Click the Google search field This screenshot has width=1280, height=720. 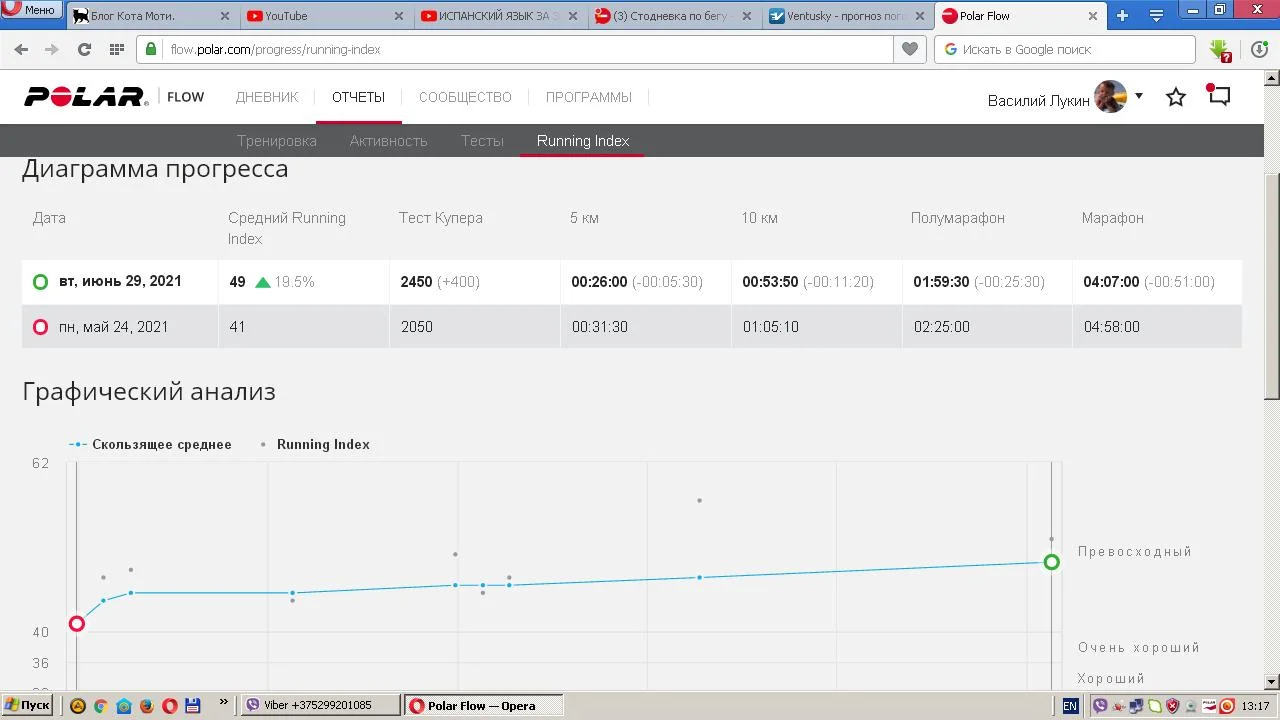point(1065,49)
